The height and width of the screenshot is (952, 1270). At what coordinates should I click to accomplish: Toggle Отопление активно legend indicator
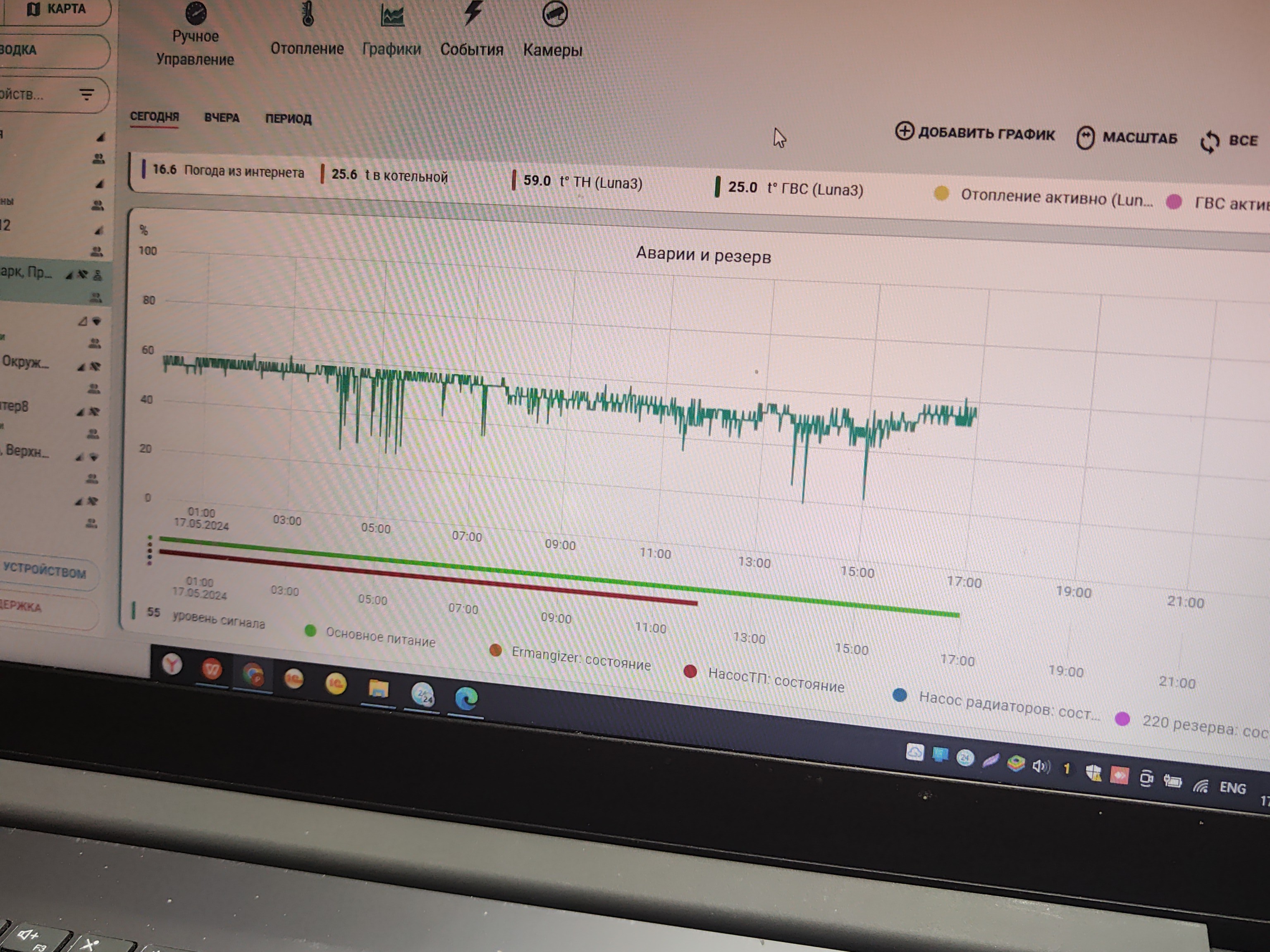[x=941, y=193]
